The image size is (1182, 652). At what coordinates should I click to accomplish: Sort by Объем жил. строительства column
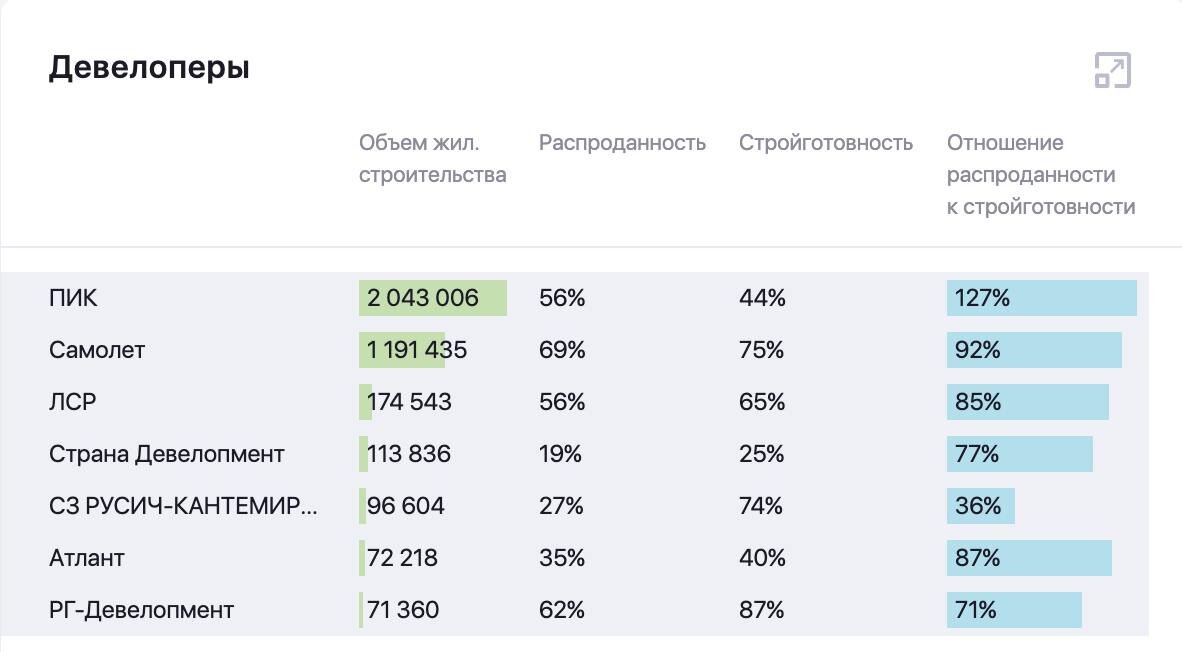[x=432, y=159]
